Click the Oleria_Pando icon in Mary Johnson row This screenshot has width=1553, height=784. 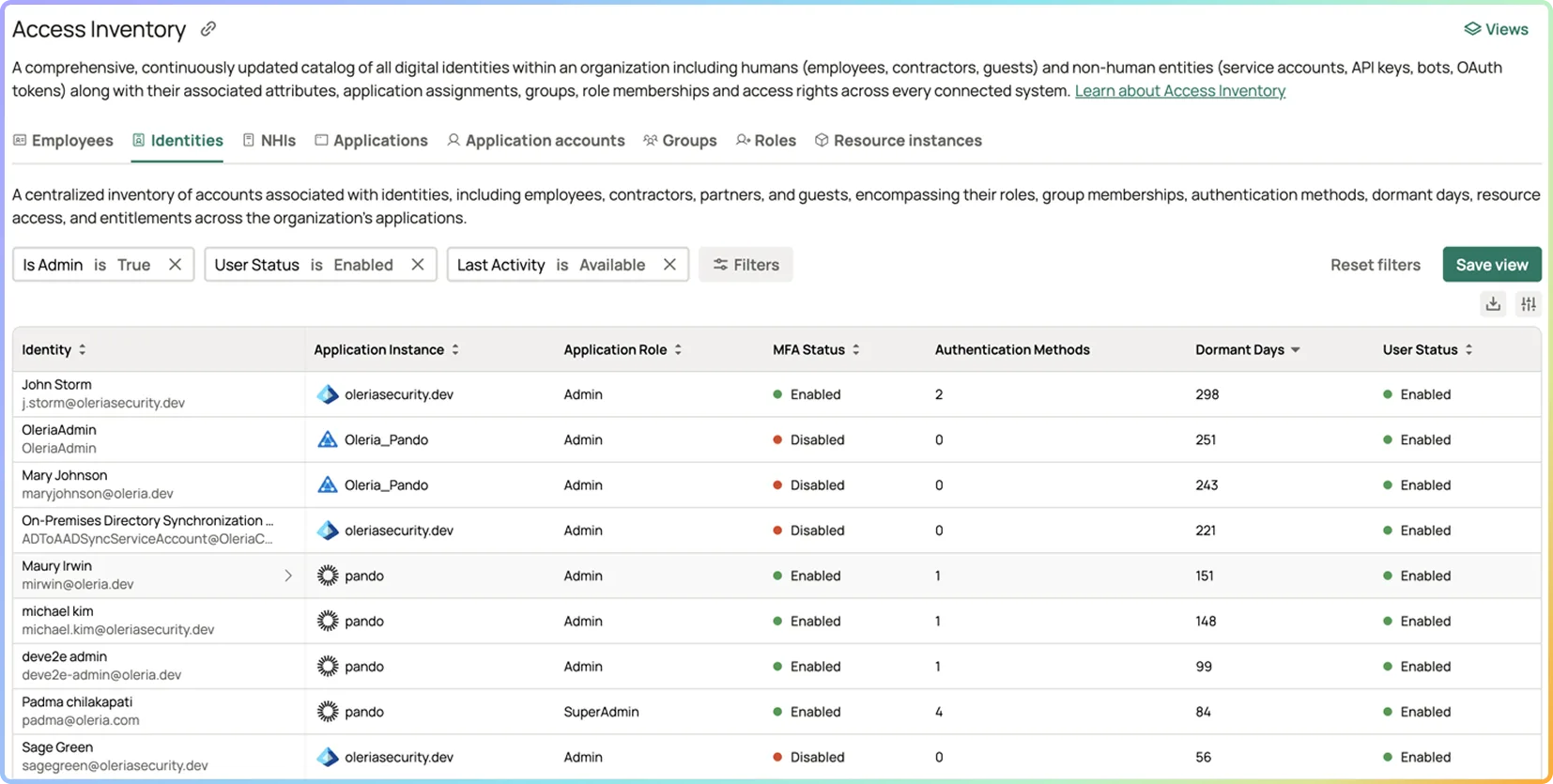pyautogui.click(x=327, y=484)
